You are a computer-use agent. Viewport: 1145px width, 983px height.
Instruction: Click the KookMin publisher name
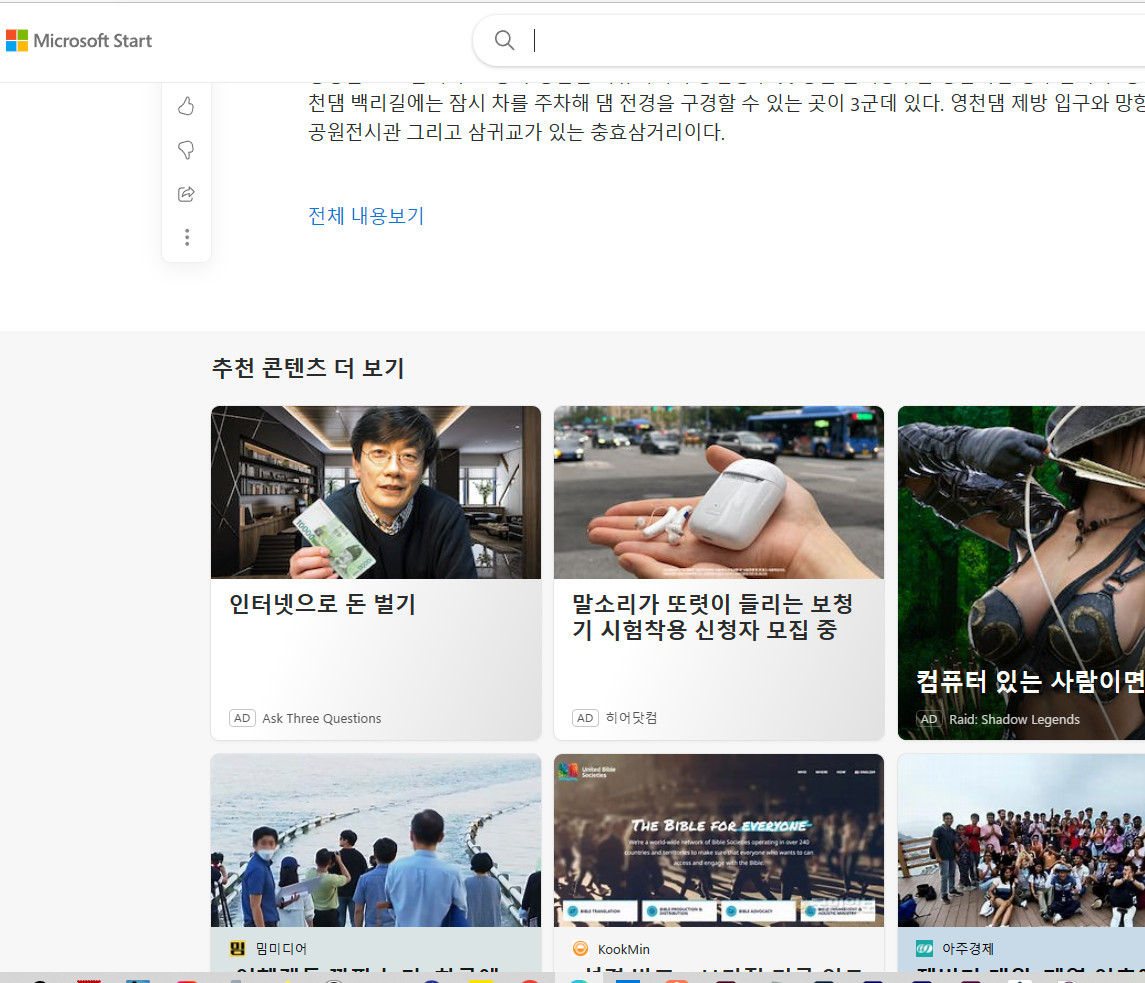624,949
